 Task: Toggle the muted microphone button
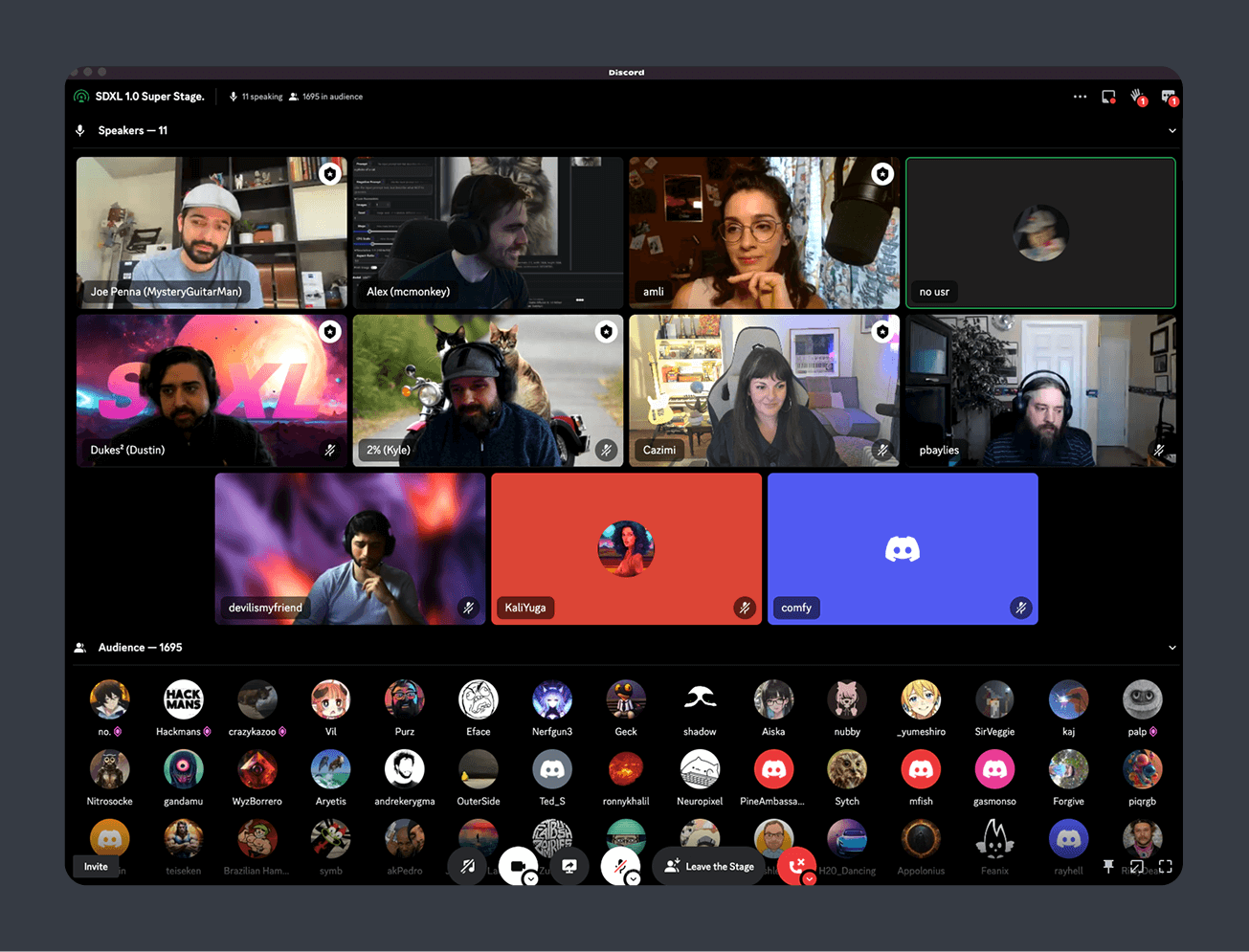(x=619, y=866)
